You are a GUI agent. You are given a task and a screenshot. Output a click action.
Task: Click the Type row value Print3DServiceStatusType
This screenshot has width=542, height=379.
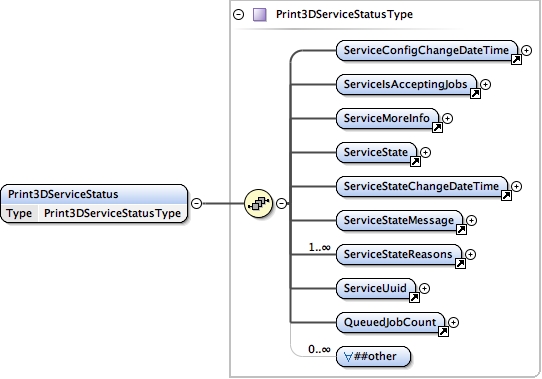[x=112, y=213]
